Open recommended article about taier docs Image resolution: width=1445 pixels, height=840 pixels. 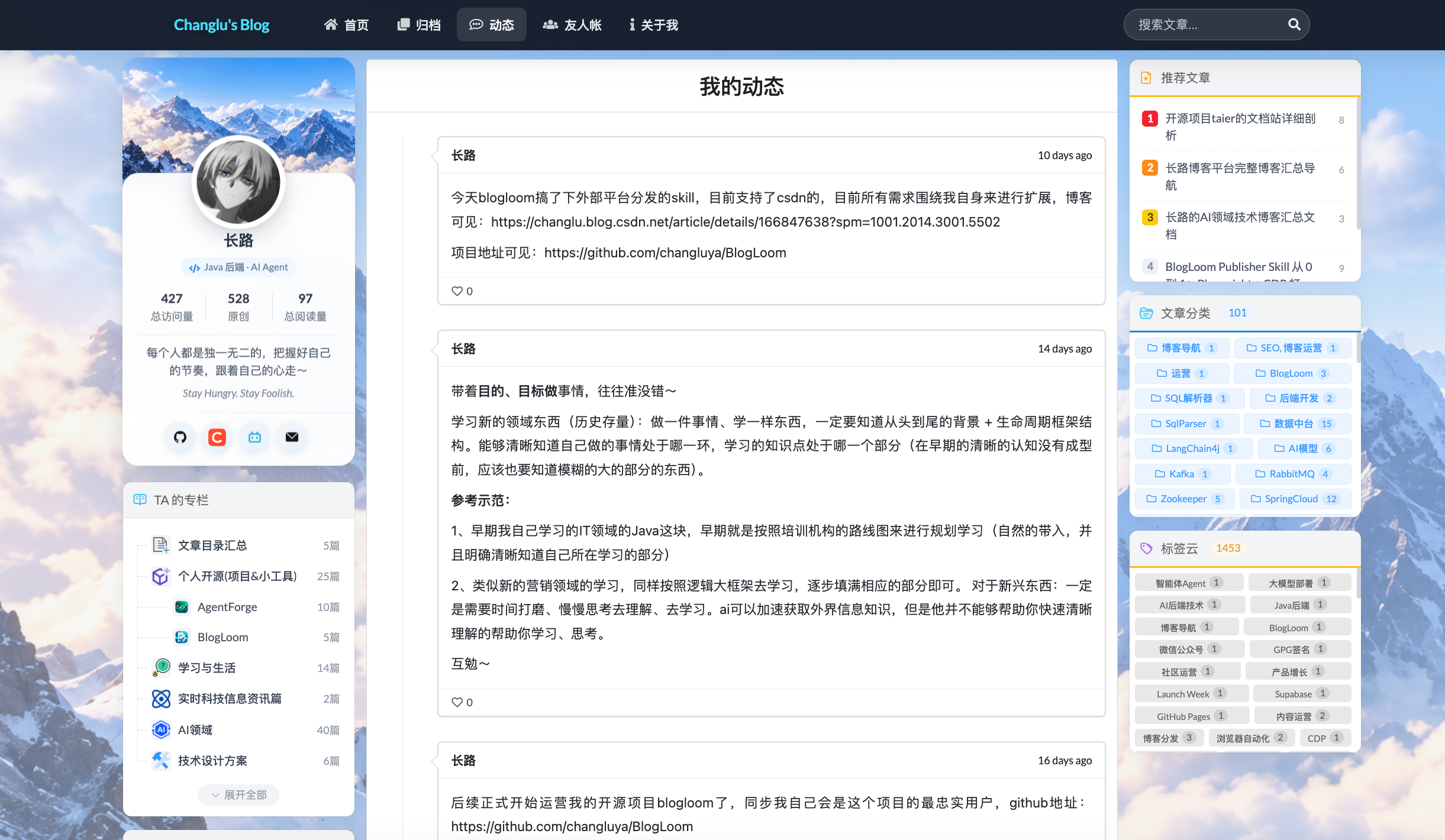coord(1241,127)
